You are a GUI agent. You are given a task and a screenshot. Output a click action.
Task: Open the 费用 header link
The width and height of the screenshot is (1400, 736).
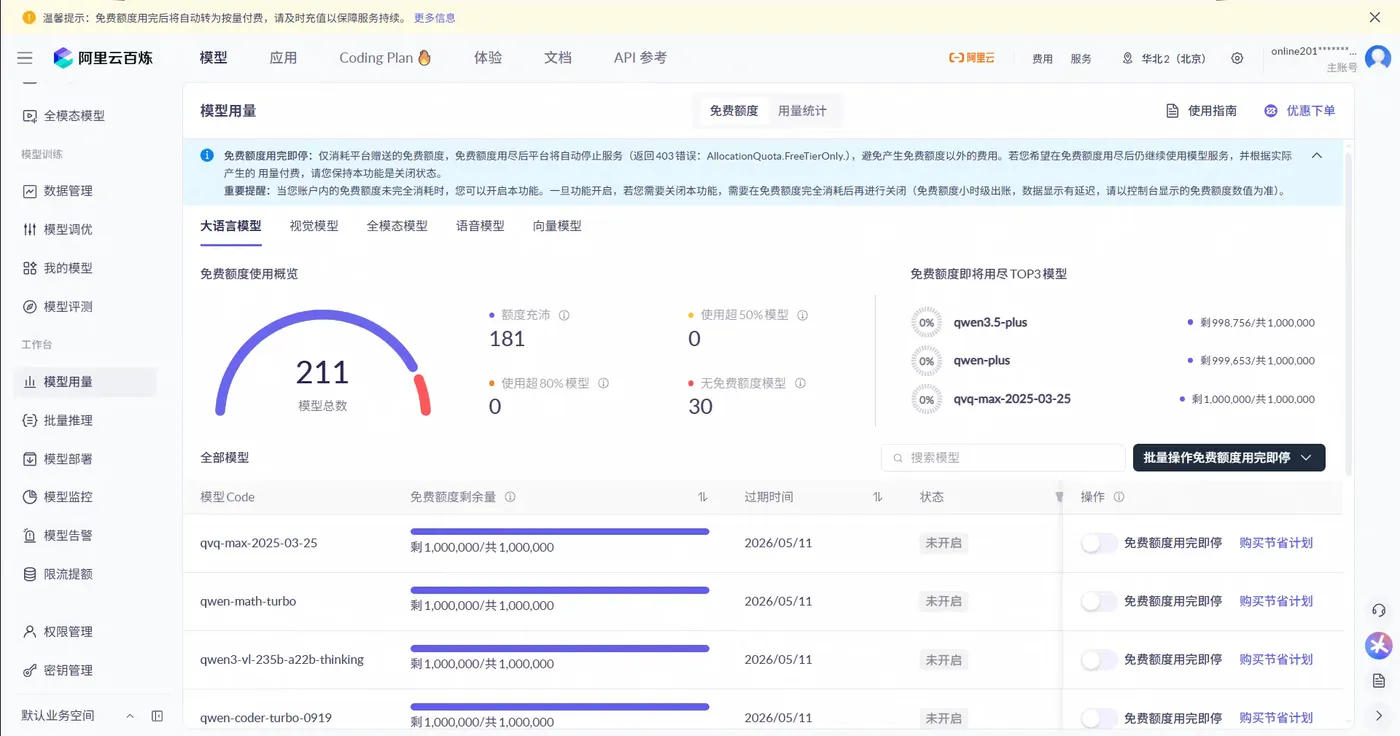pos(1042,59)
